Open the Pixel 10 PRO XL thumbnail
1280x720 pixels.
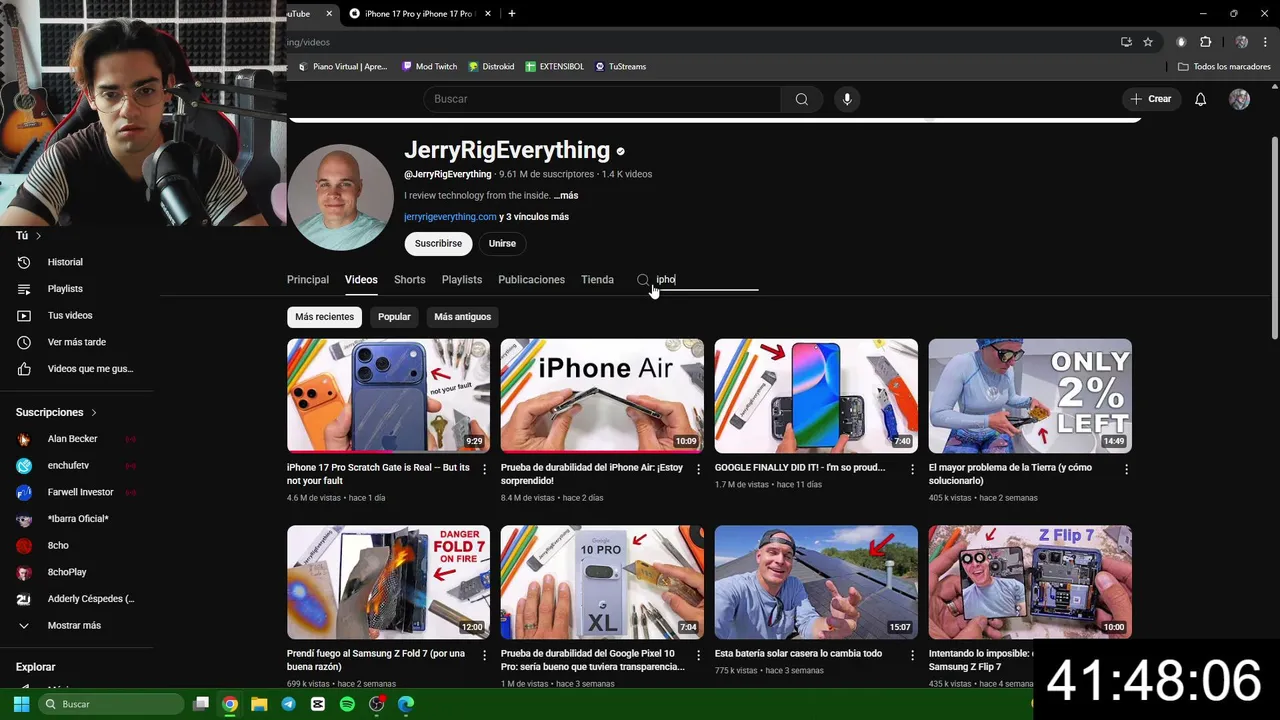tap(602, 582)
